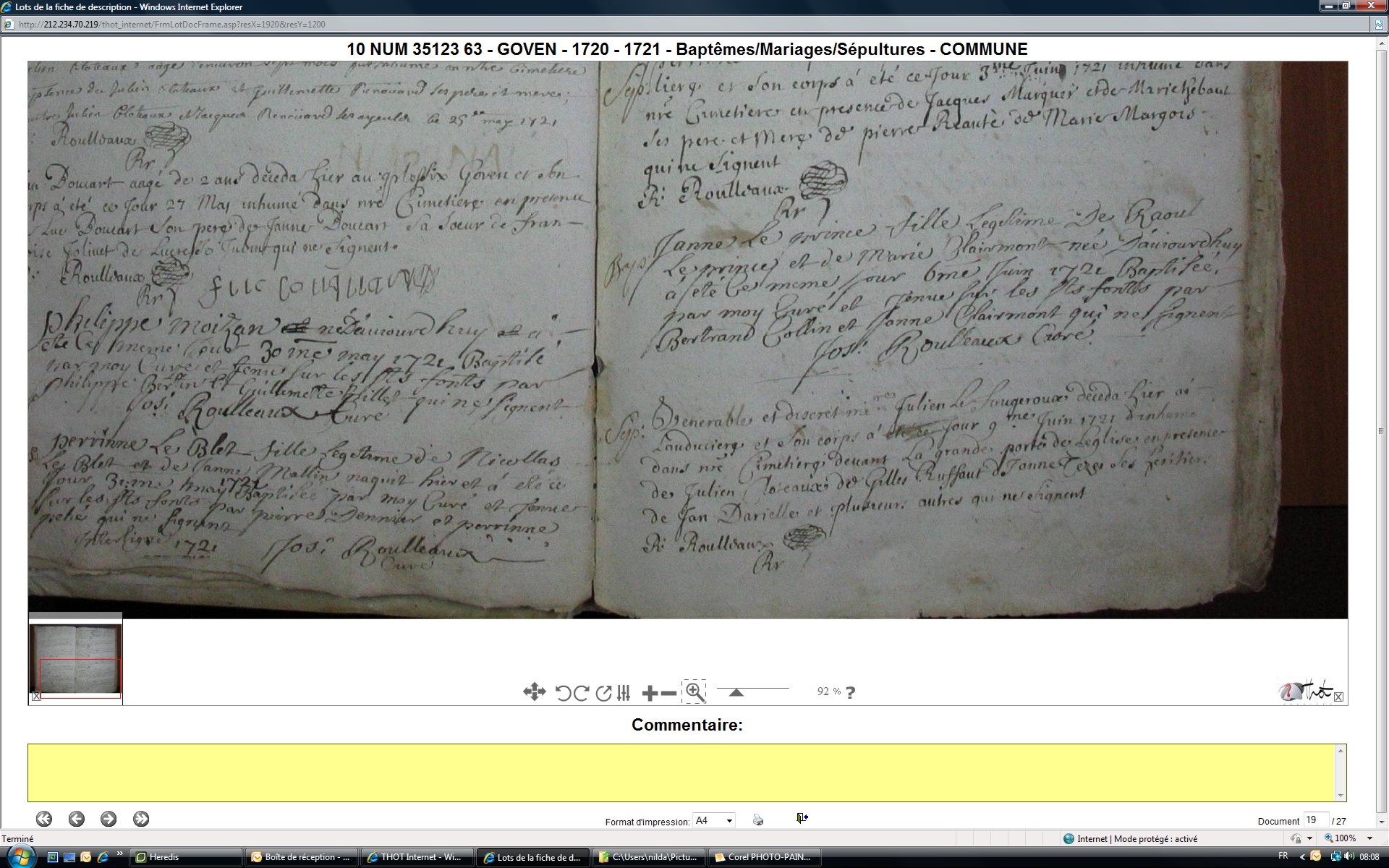
Task: Zoom out with the minus icon
Action: point(669,693)
